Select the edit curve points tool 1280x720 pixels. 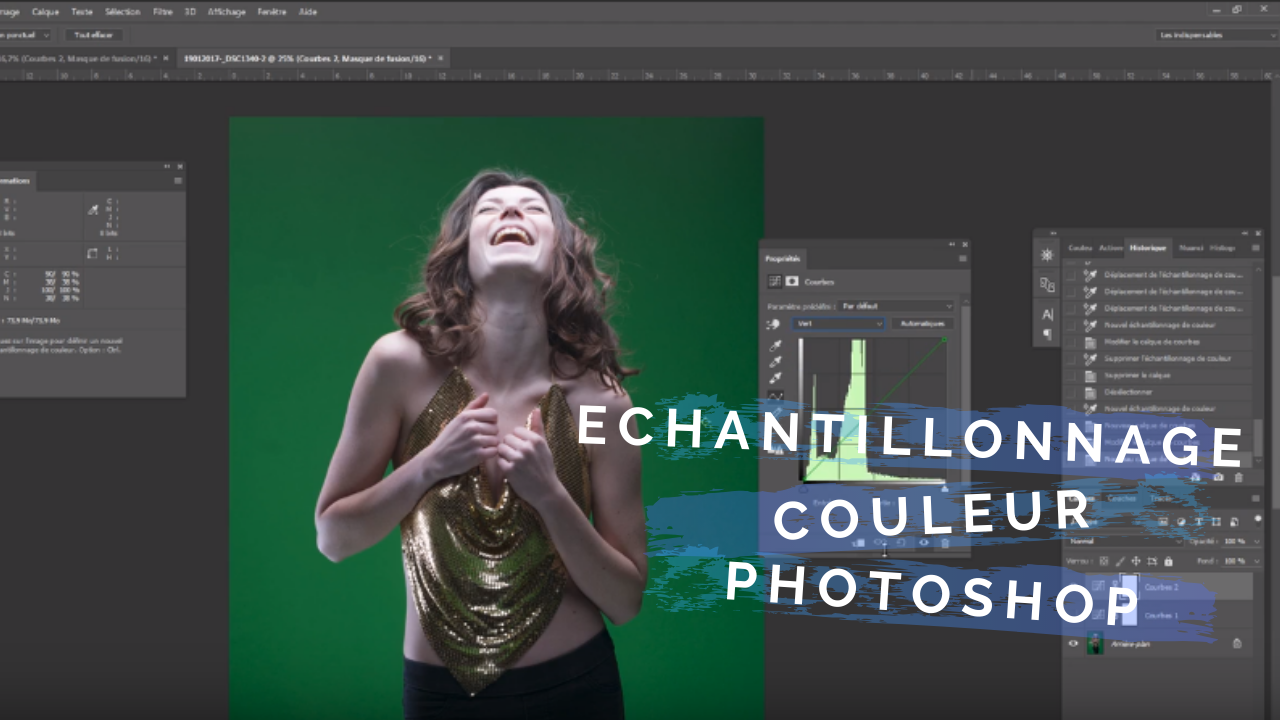point(775,396)
